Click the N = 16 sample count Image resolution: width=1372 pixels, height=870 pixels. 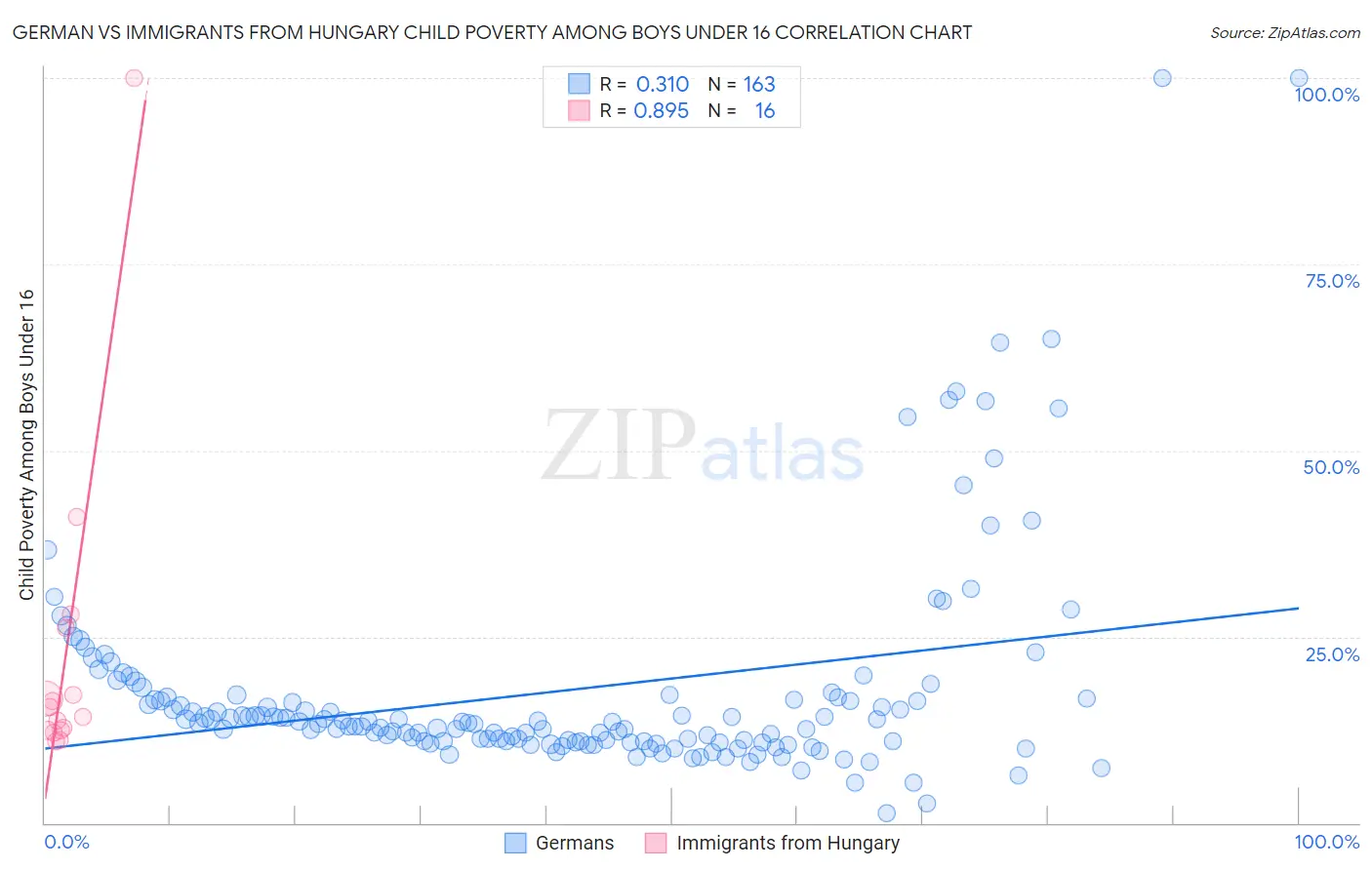pyautogui.click(x=742, y=110)
